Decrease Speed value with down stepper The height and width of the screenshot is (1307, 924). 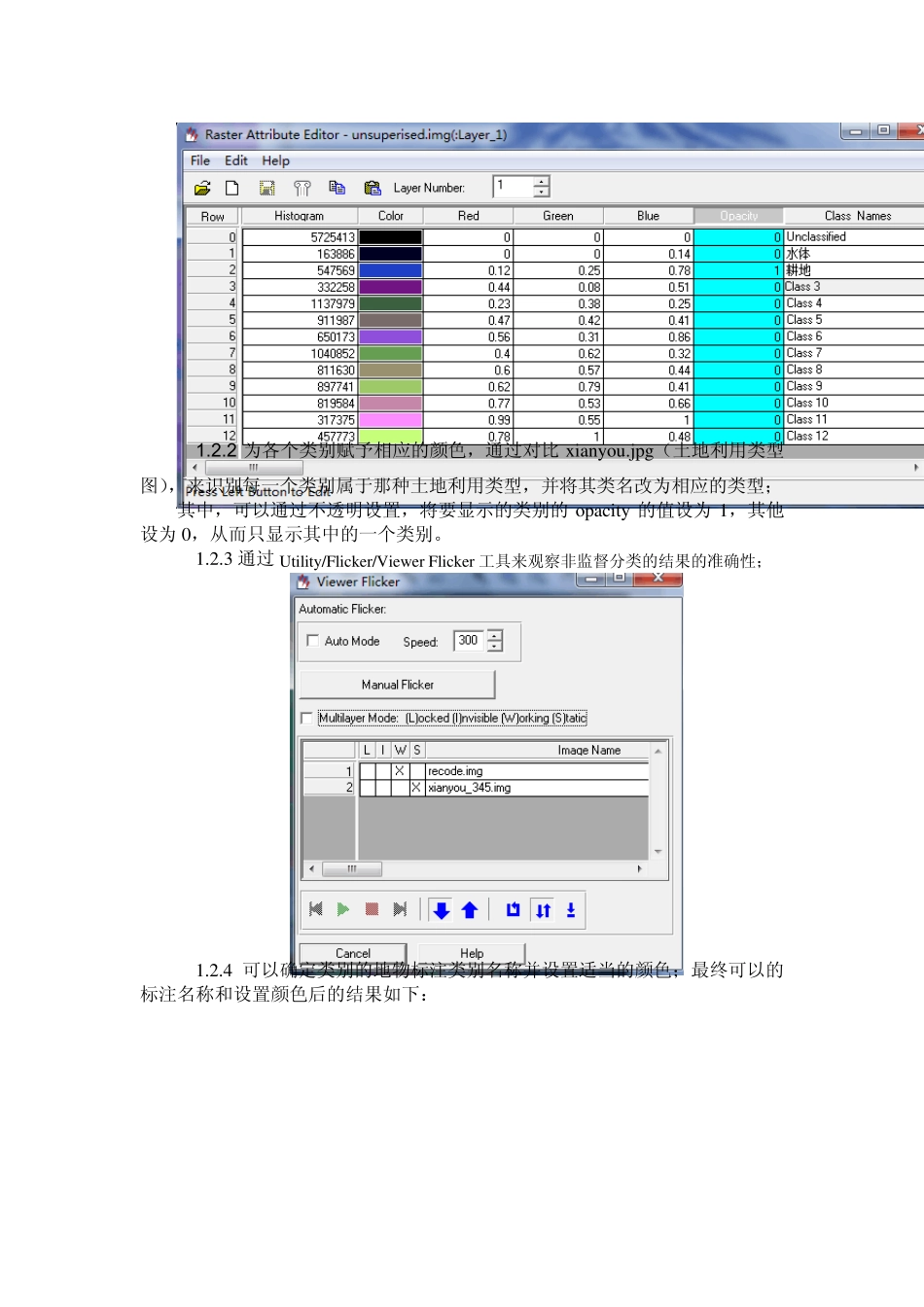tap(495, 647)
